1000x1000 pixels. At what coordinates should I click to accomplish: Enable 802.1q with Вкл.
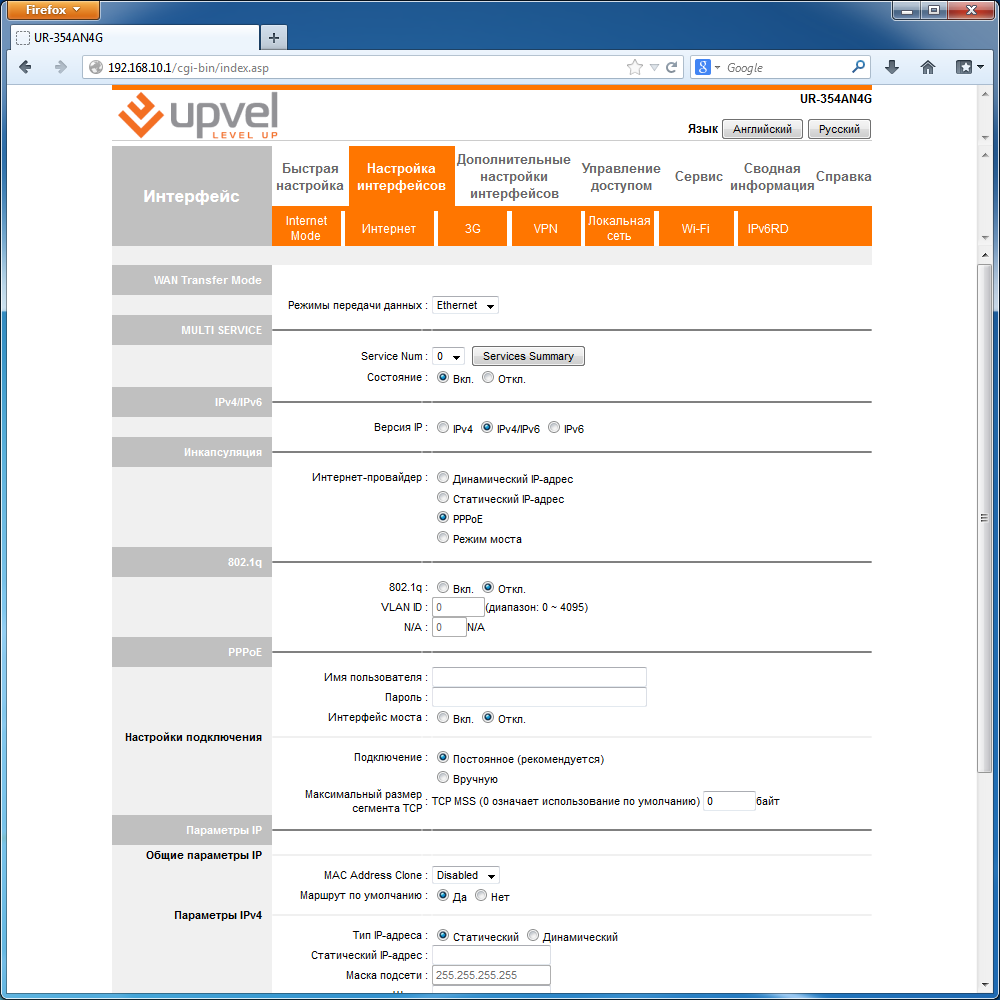(x=443, y=587)
